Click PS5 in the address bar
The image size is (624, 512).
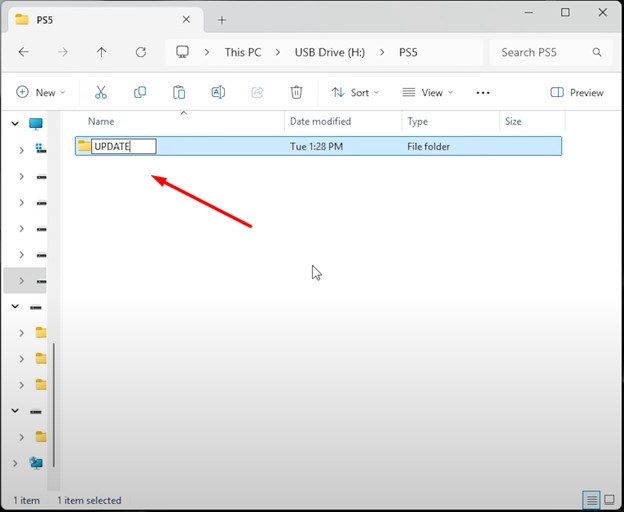[x=408, y=52]
